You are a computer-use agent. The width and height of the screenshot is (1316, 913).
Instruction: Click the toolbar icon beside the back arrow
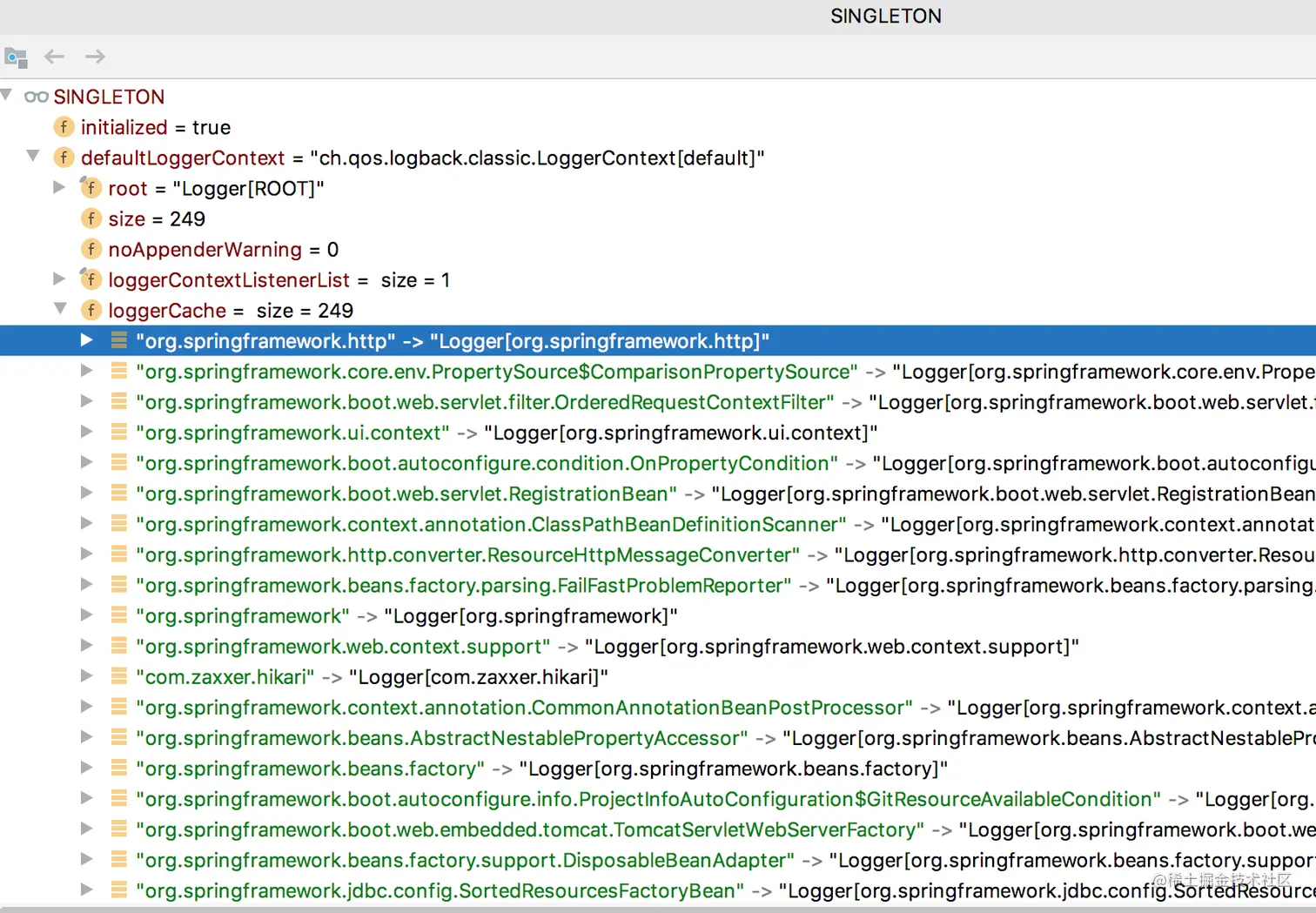point(16,57)
